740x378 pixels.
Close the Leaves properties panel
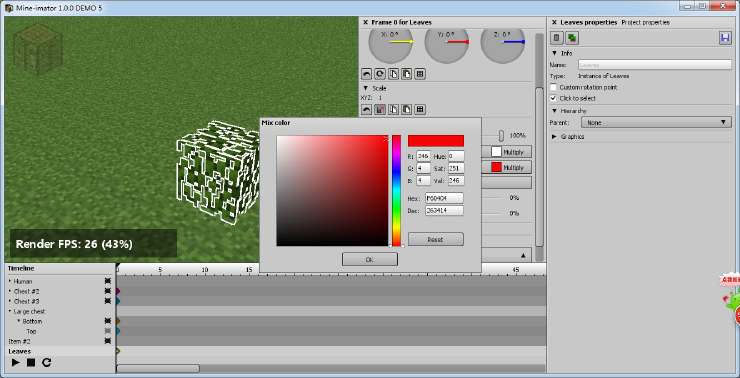coord(554,22)
